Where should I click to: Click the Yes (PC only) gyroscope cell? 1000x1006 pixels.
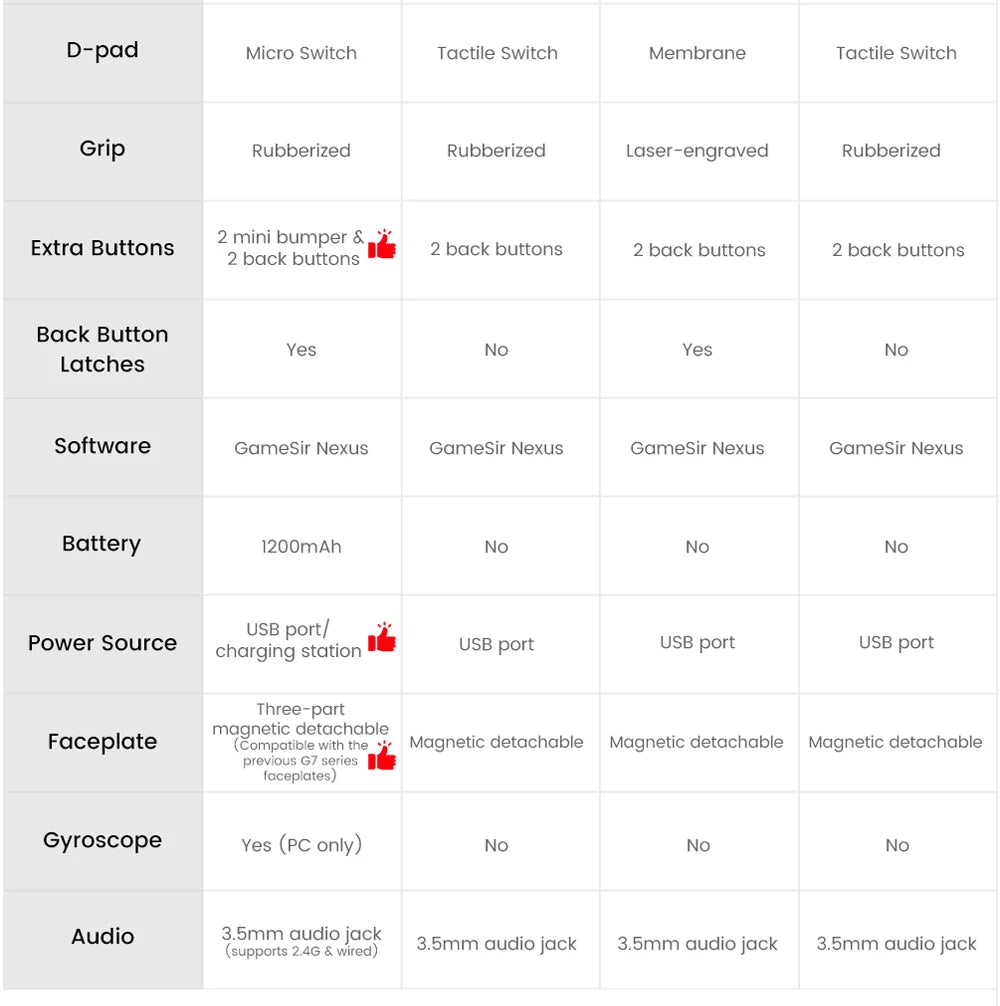point(301,845)
